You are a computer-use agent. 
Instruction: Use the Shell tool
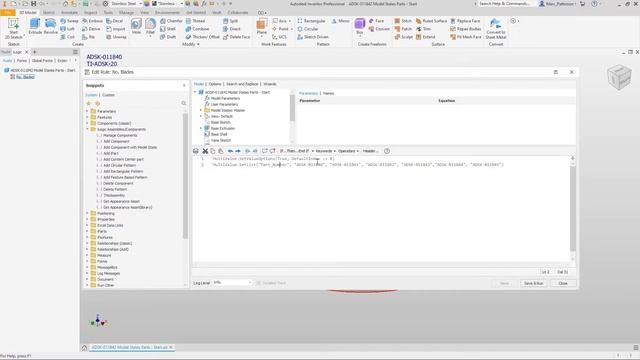168,29
